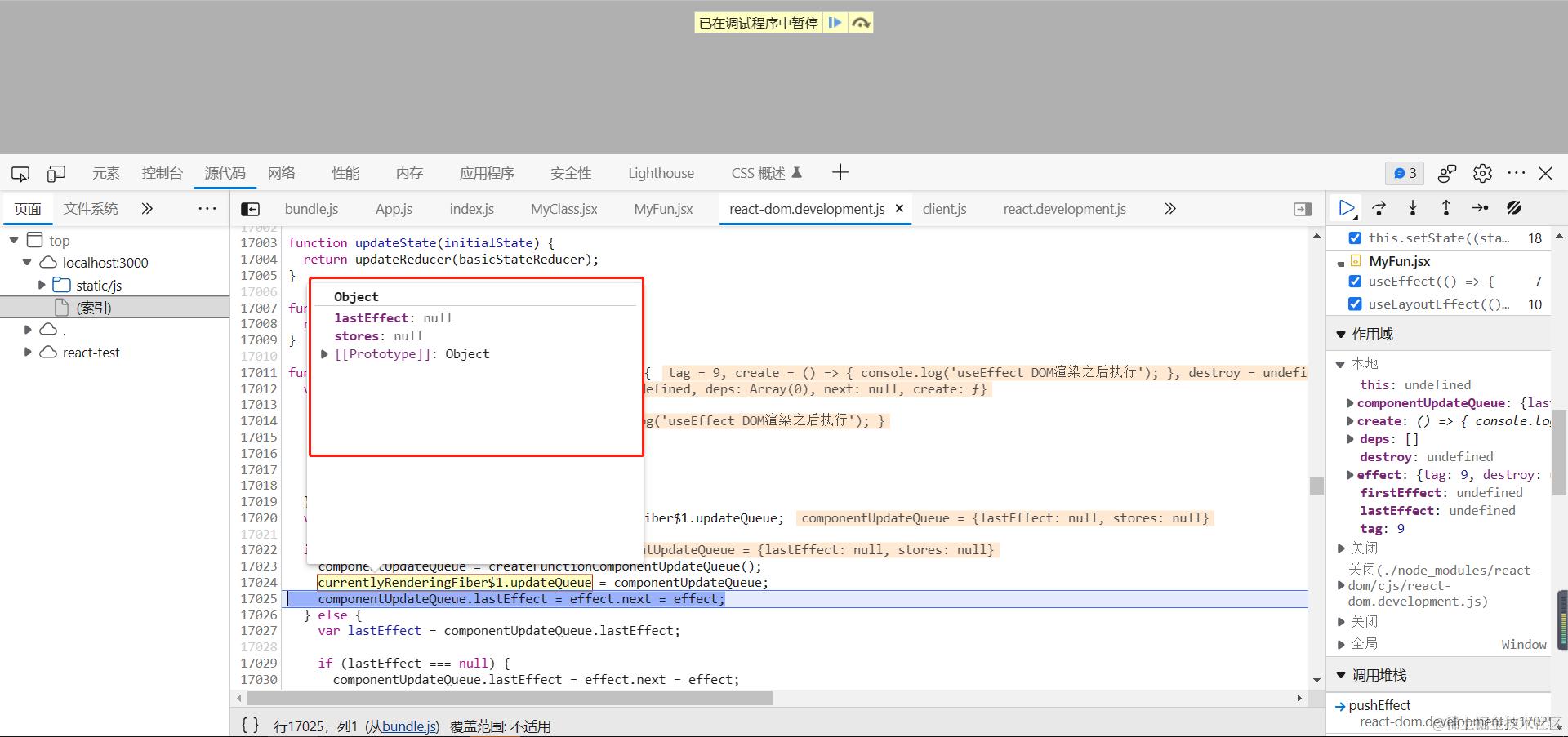
Task: Expand [[Prototype]] in Object popup
Action: (x=324, y=354)
